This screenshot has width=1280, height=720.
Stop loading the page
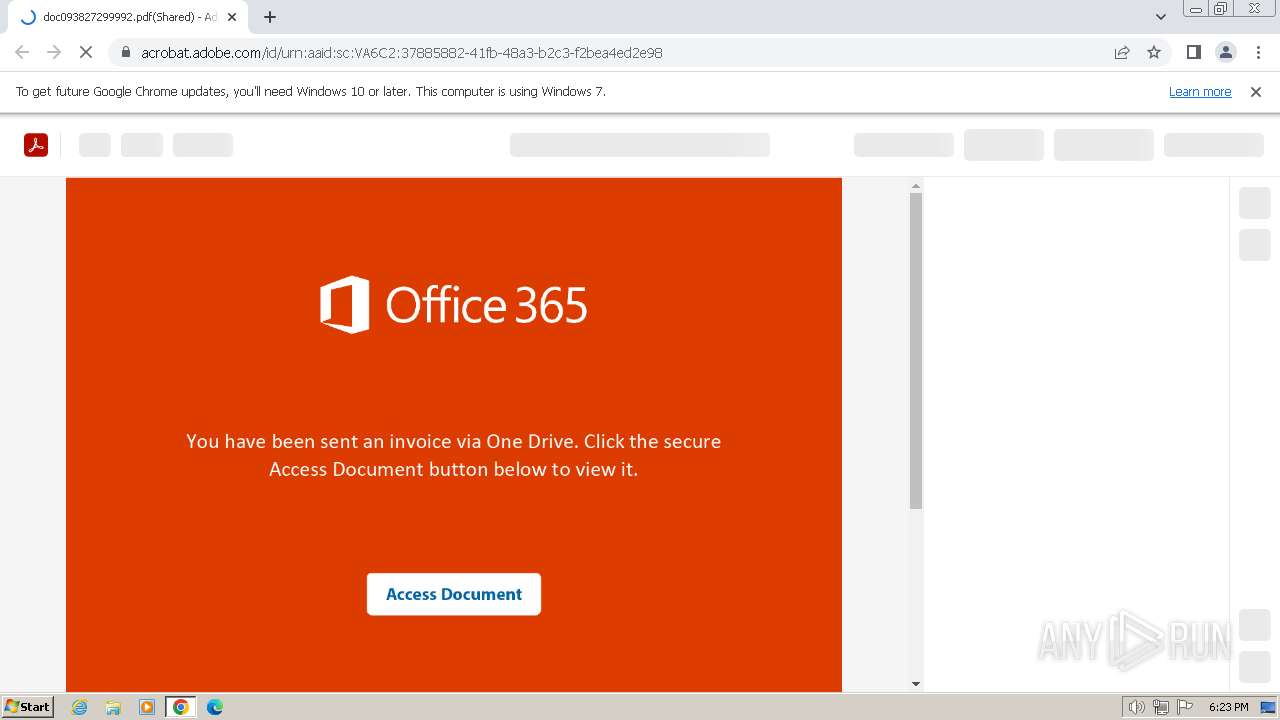86,52
